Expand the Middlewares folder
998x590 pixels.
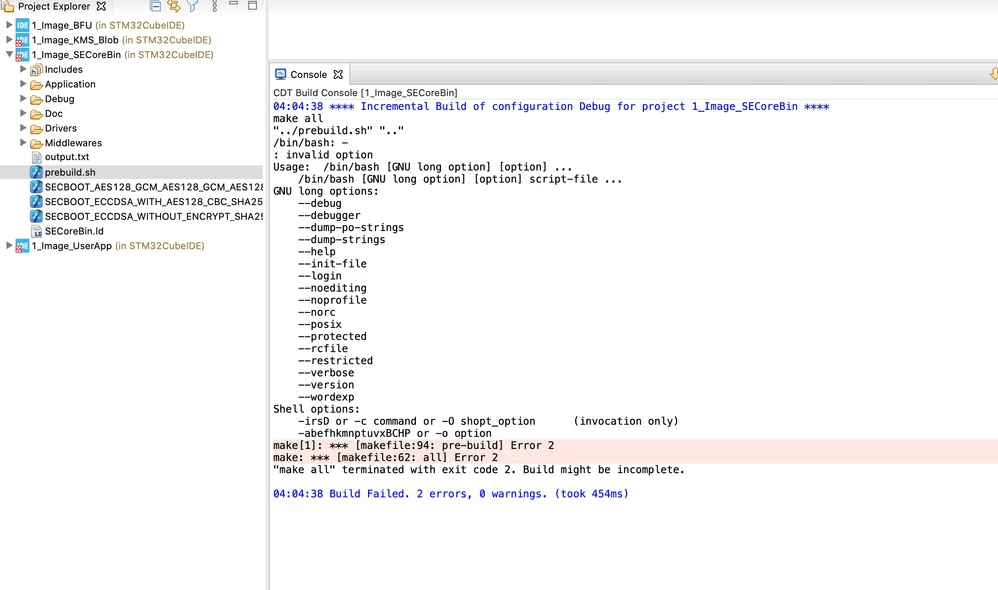23,143
